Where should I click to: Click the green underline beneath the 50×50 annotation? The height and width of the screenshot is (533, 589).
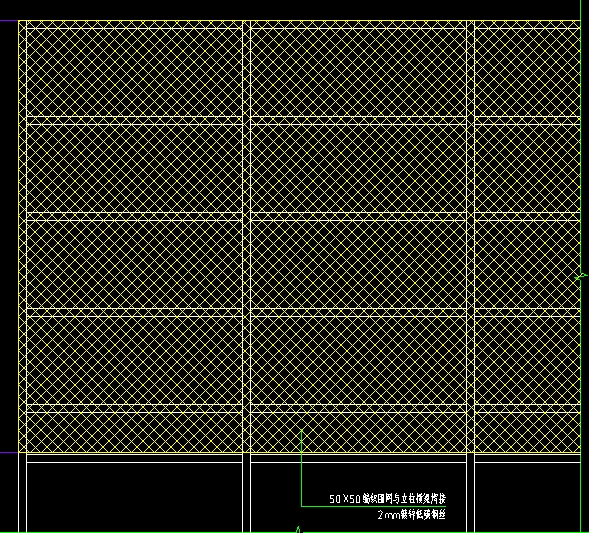point(373,506)
